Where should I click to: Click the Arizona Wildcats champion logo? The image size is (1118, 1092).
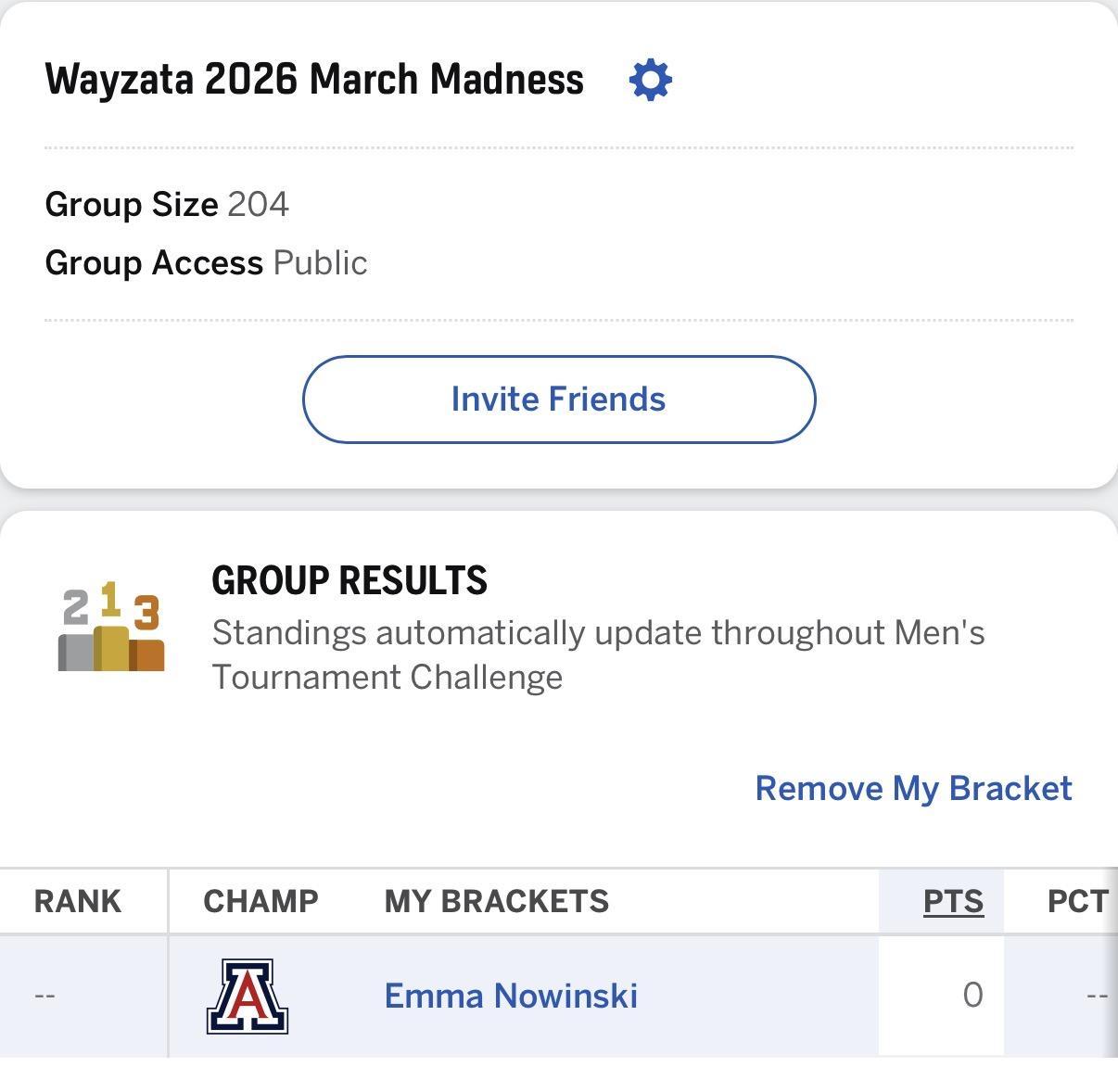(247, 997)
